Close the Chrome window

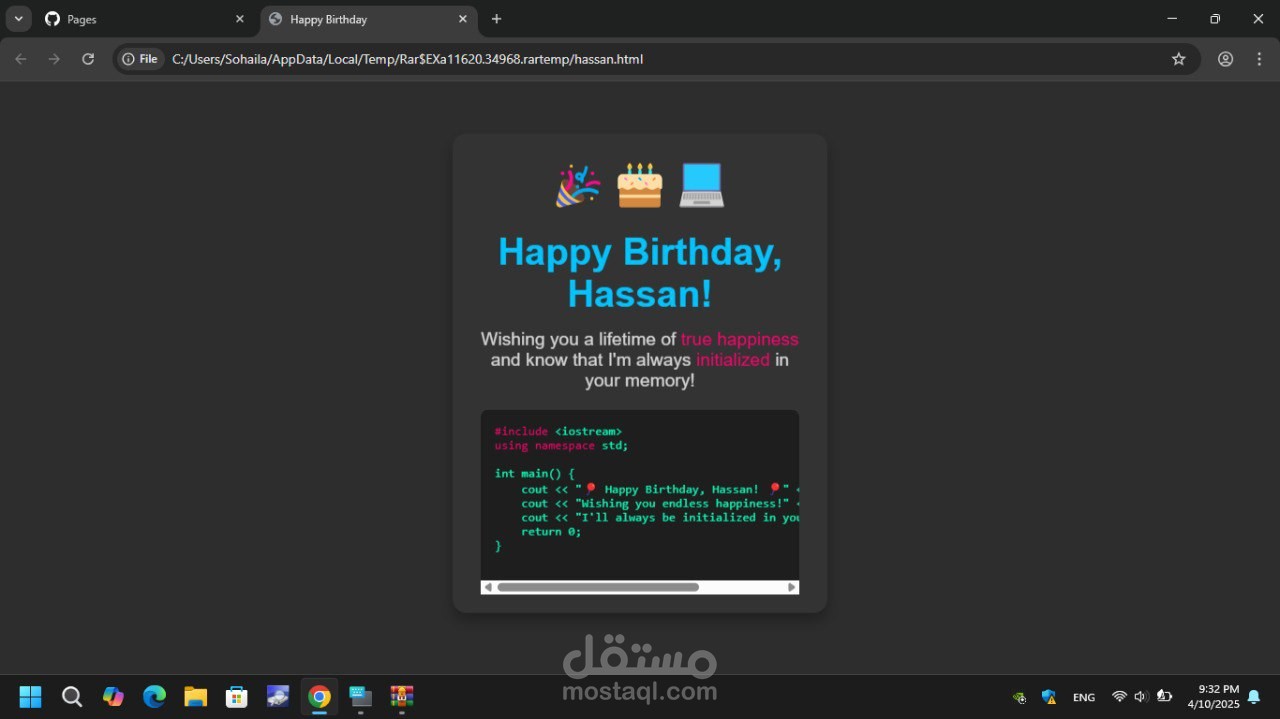1258,19
